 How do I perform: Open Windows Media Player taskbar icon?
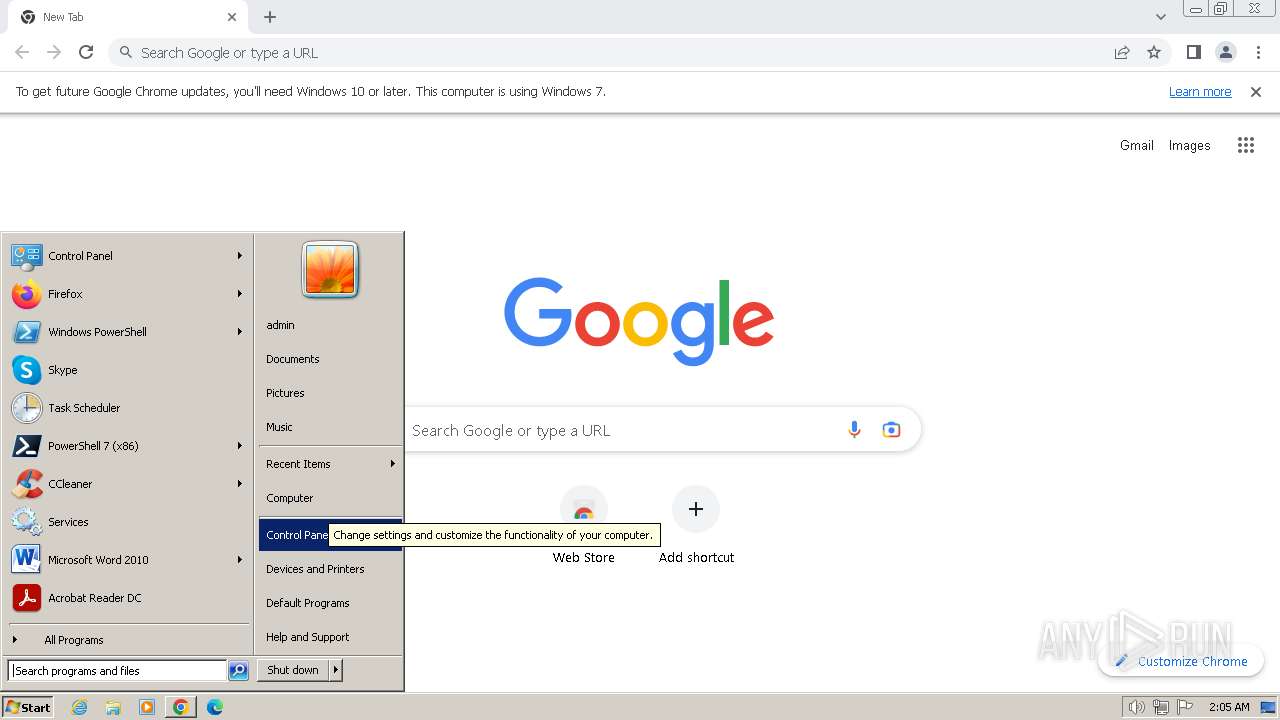pos(147,707)
